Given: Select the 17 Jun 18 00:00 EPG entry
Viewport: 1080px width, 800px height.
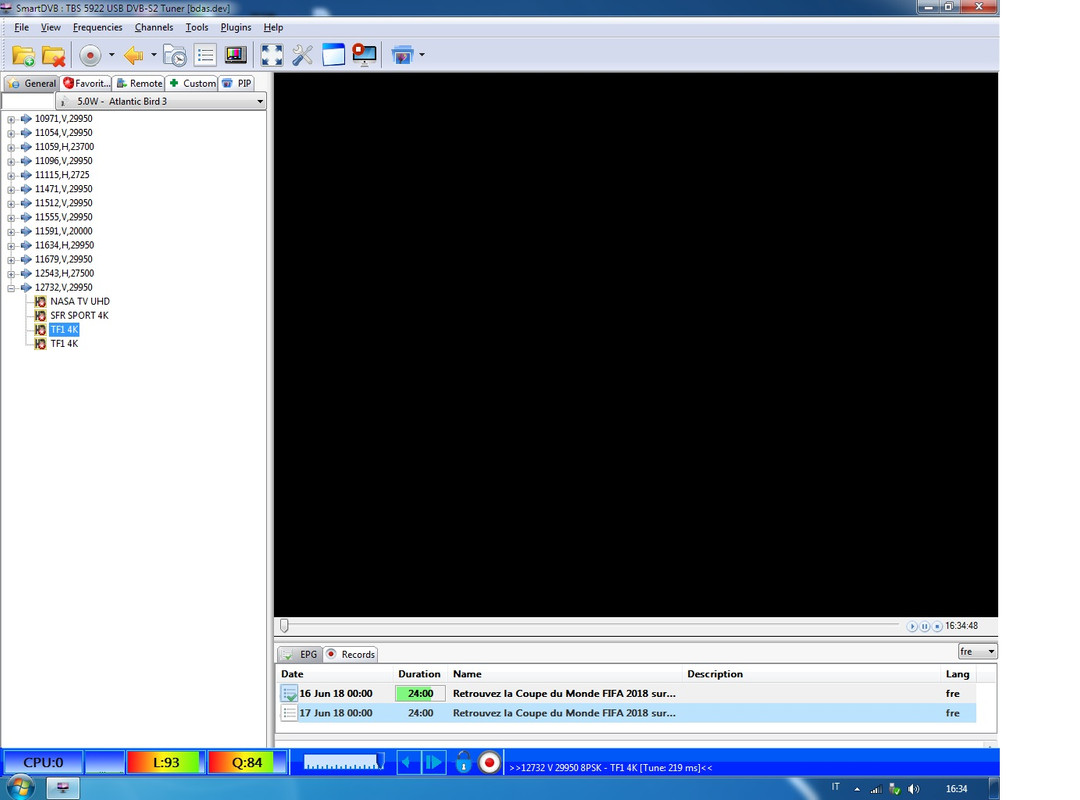Looking at the screenshot, I should 627,713.
